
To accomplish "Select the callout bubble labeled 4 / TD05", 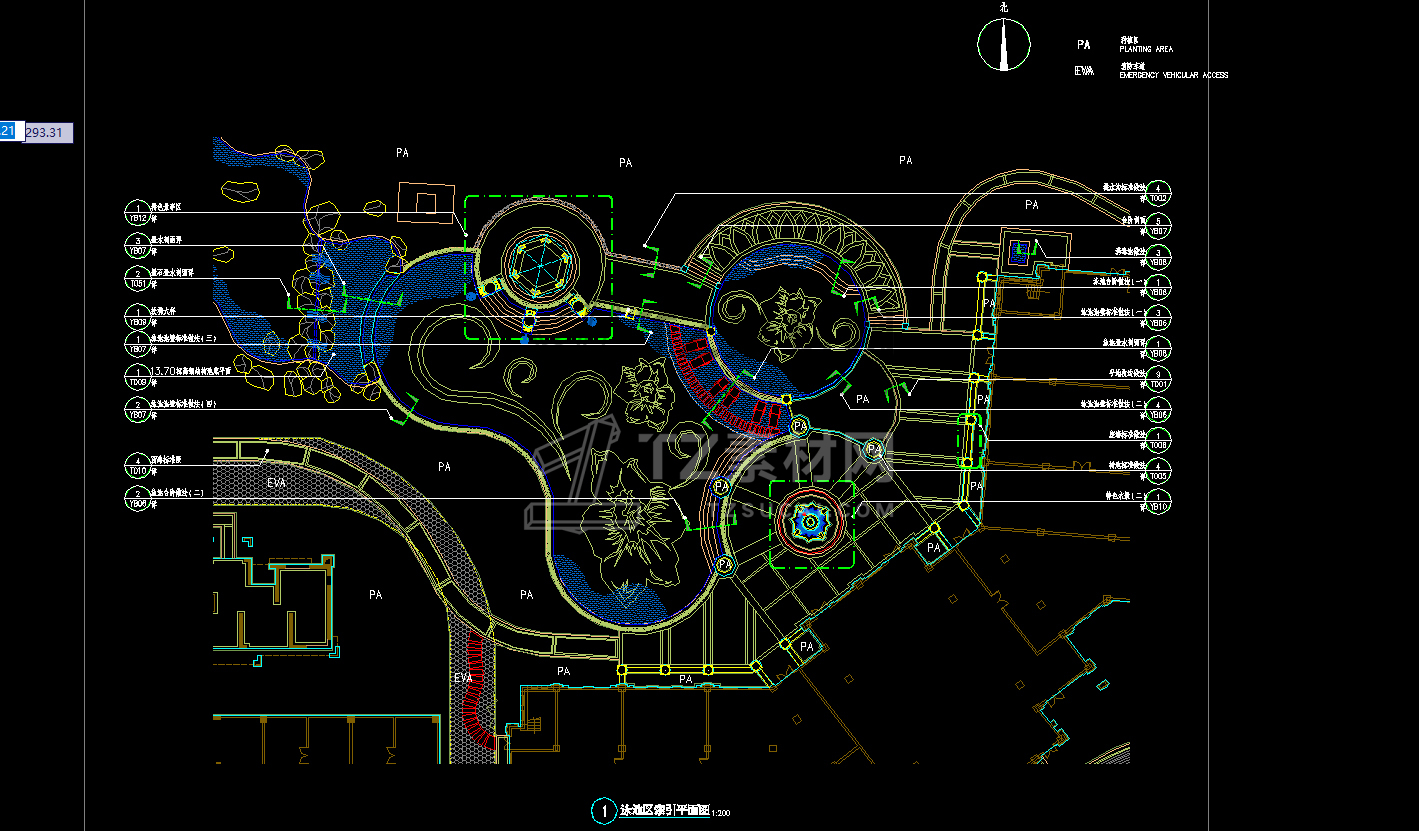I will [1158, 471].
